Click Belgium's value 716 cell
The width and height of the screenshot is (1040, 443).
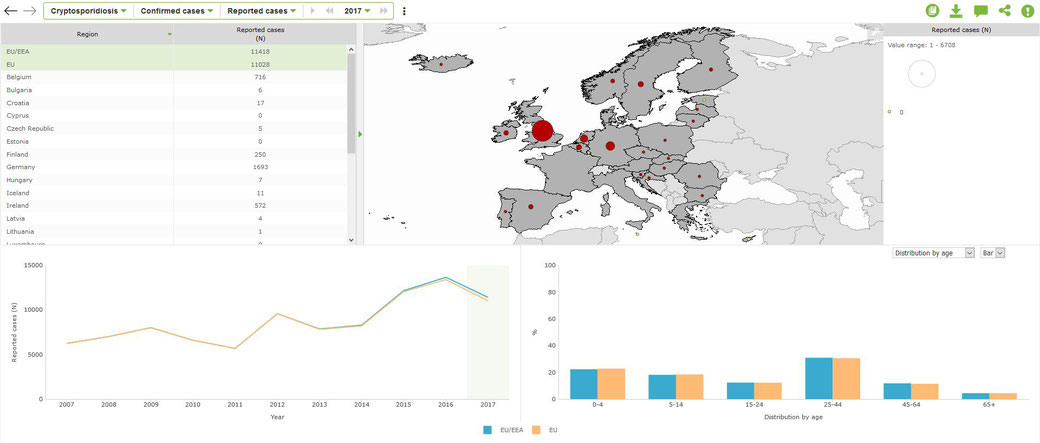pos(261,77)
